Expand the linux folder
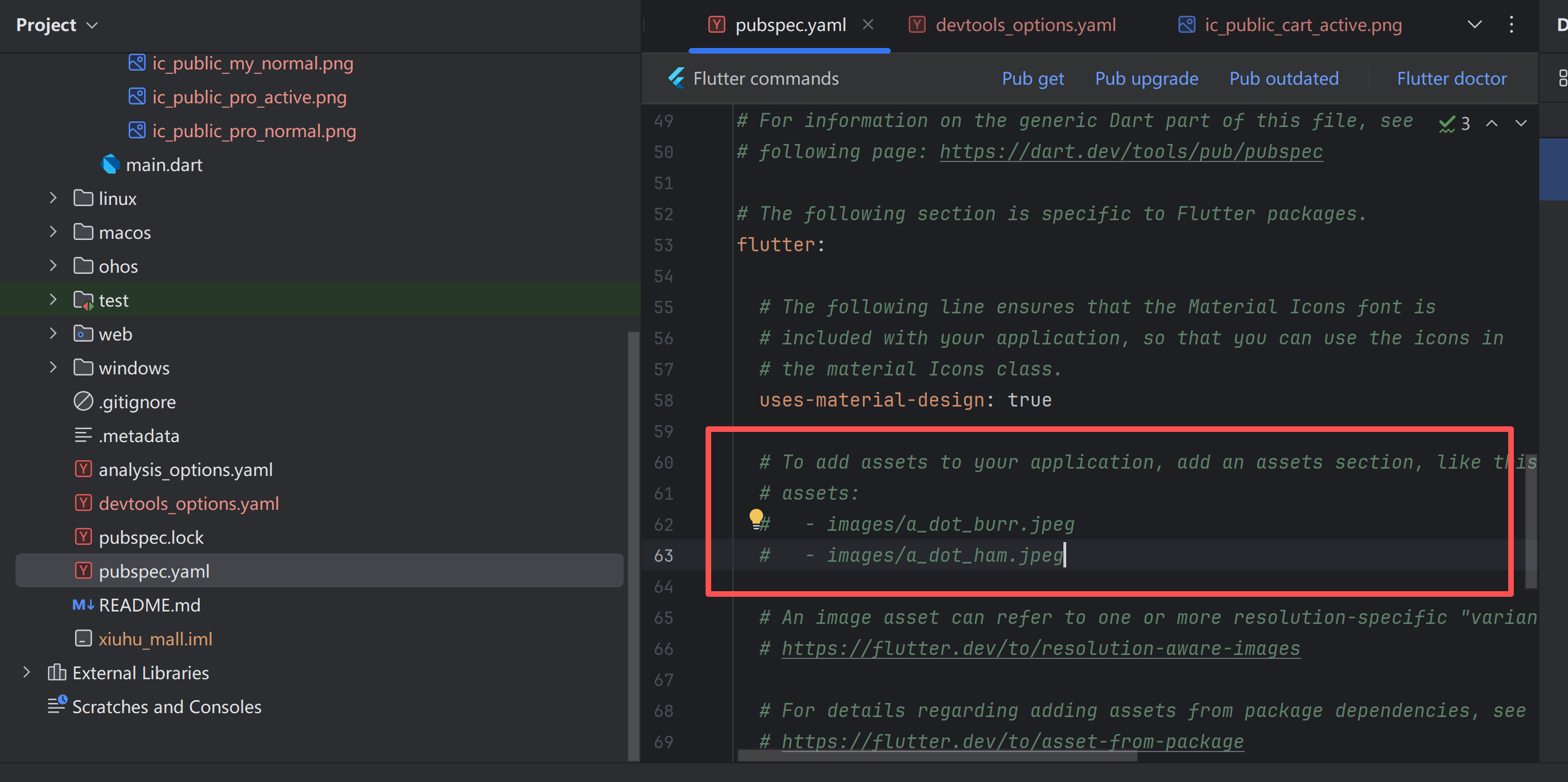This screenshot has width=1568, height=782. pyautogui.click(x=53, y=198)
